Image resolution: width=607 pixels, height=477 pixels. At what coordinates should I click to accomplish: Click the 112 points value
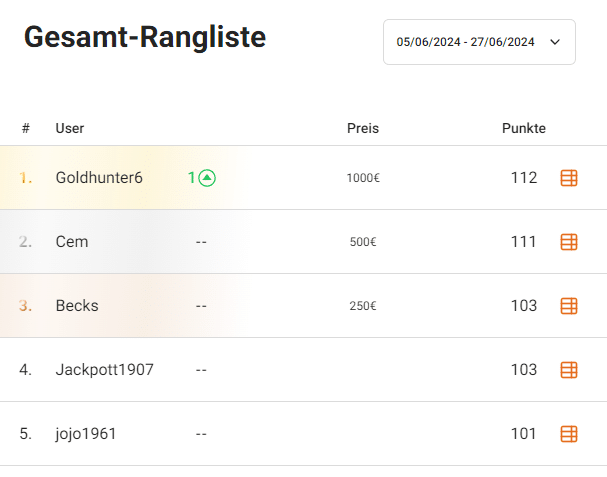click(x=523, y=178)
